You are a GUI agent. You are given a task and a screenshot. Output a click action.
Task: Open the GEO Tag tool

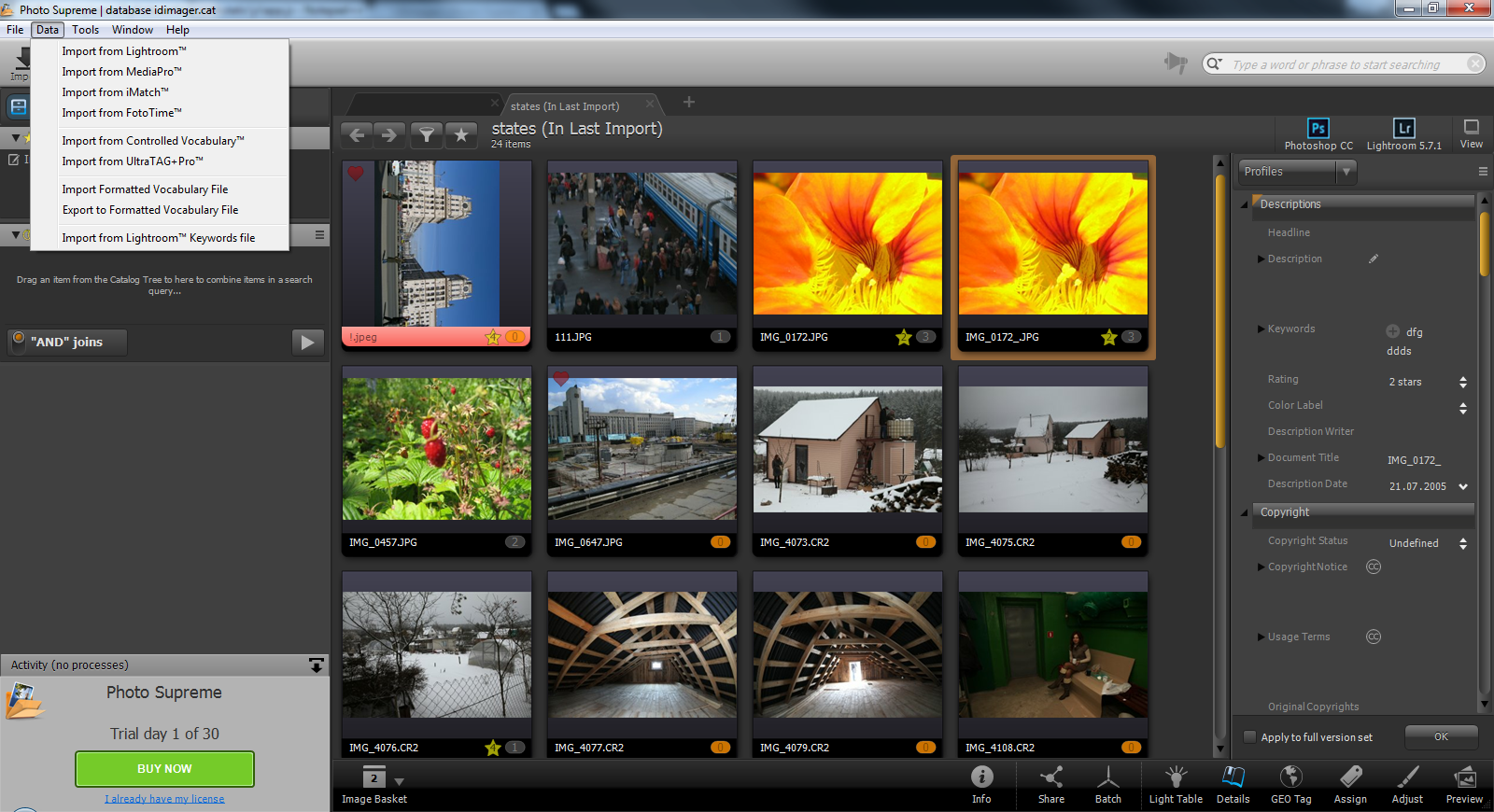[1290, 783]
